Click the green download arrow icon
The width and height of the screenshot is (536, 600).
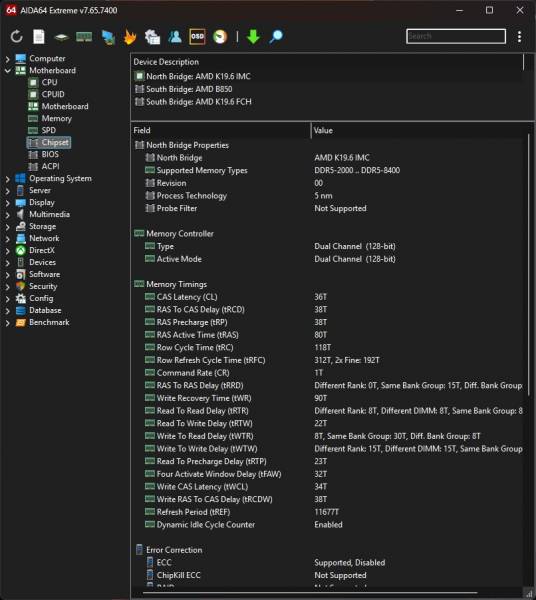click(x=253, y=37)
